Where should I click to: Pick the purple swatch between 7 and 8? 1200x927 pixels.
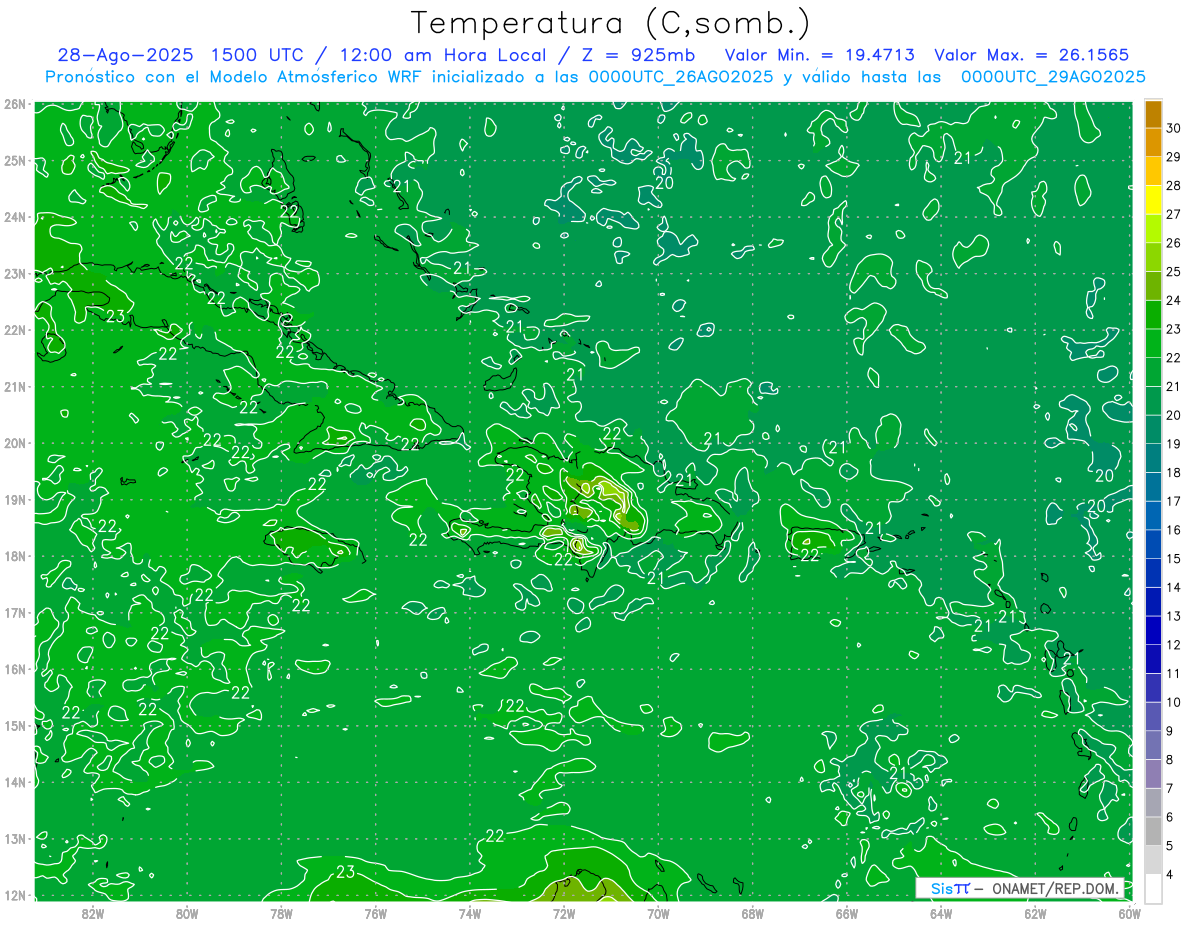[1153, 773]
